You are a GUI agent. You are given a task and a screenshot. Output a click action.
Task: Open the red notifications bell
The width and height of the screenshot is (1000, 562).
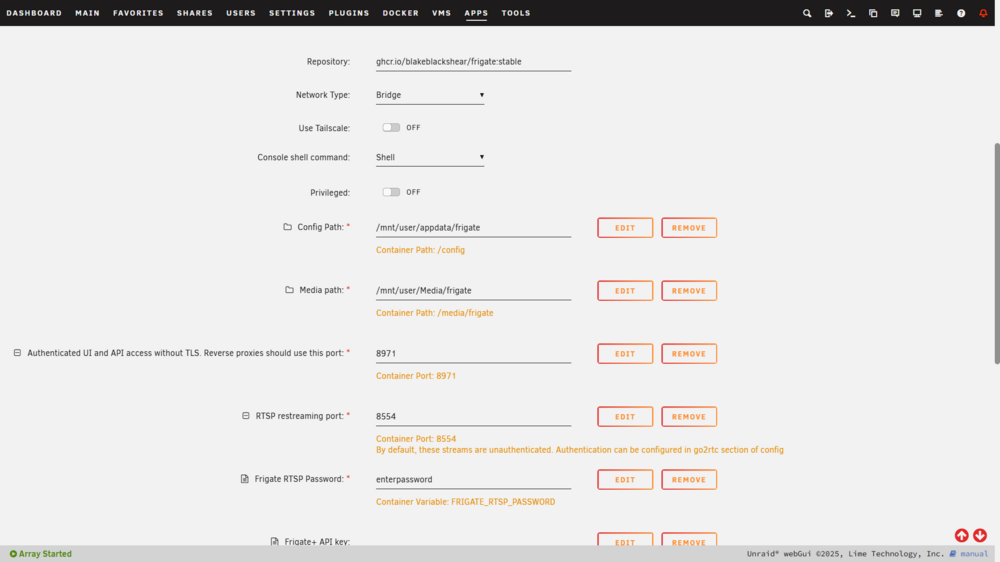click(983, 13)
